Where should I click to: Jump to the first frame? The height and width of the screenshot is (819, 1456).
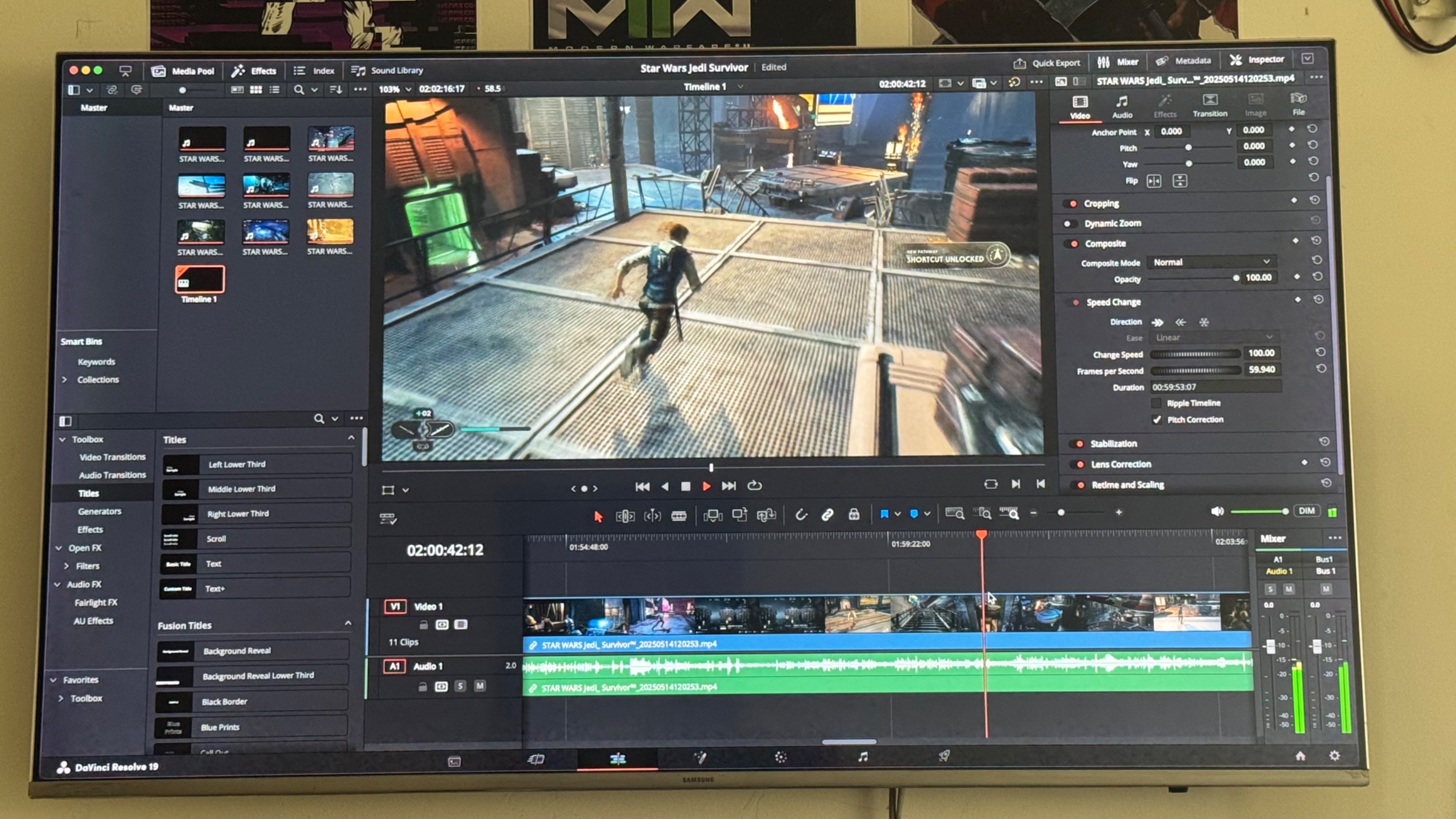coord(642,487)
